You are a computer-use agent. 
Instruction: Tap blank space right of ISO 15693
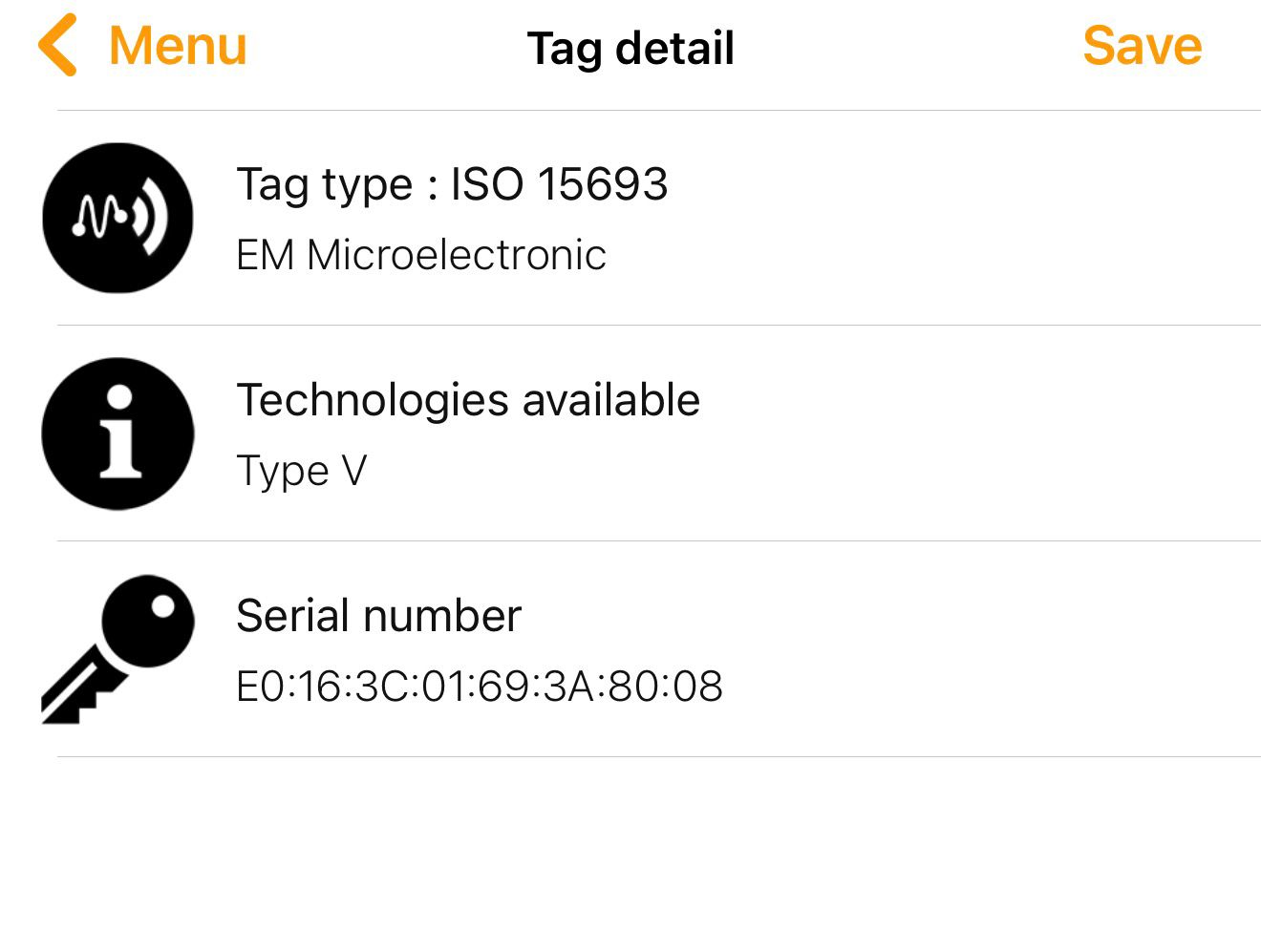pos(955,184)
